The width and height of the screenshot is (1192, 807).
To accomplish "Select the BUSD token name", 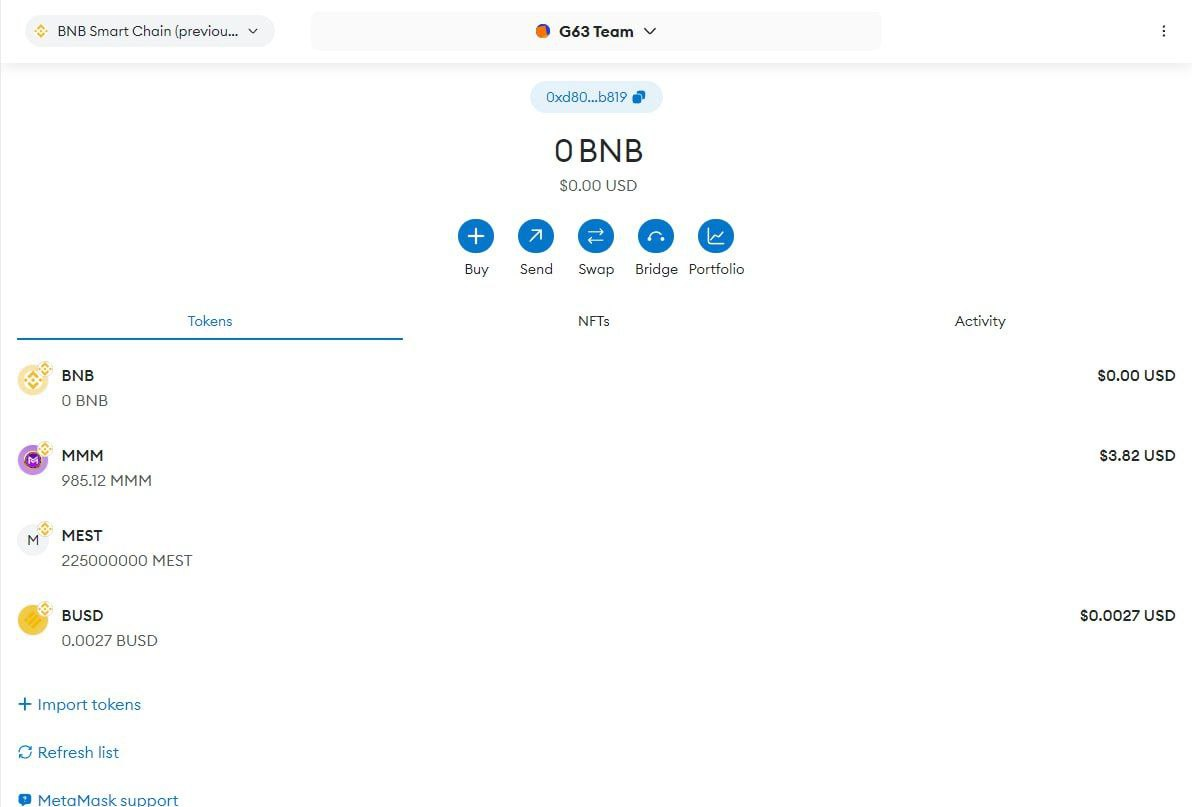I will pyautogui.click(x=82, y=615).
